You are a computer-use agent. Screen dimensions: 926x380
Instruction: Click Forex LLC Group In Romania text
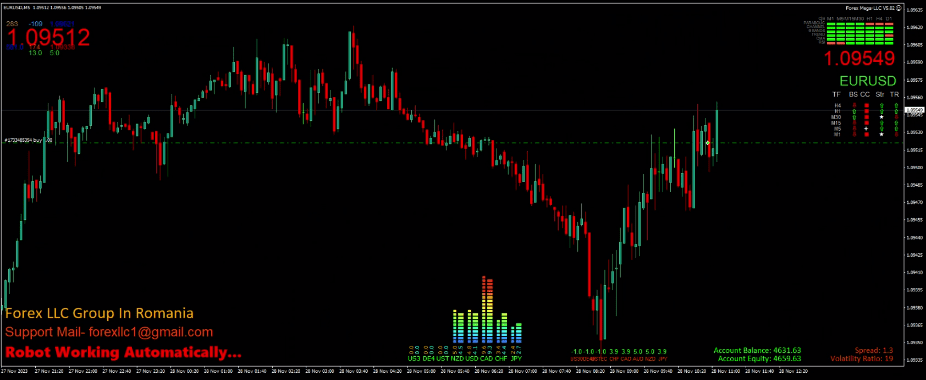pos(99,313)
